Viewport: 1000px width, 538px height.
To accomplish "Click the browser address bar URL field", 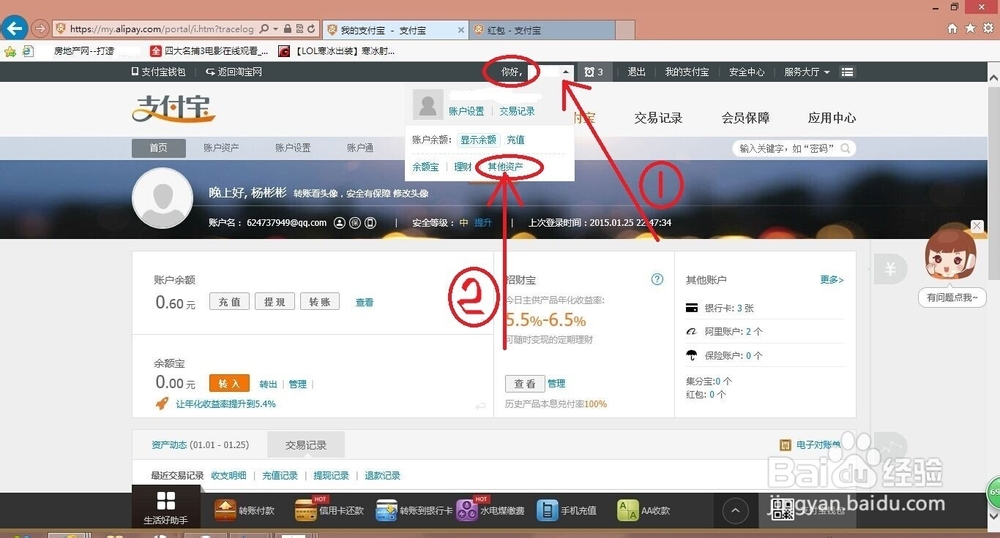I will click(x=161, y=29).
